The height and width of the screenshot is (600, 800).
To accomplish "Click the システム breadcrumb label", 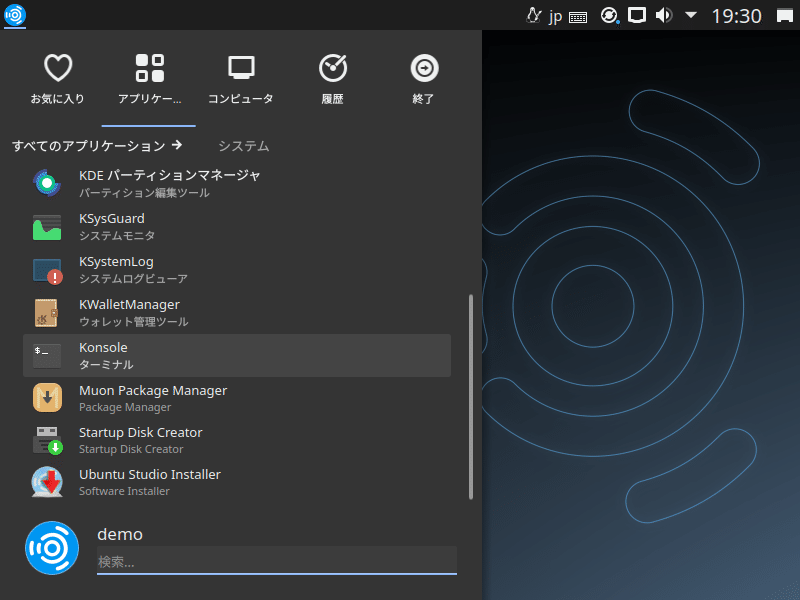I will (x=244, y=146).
